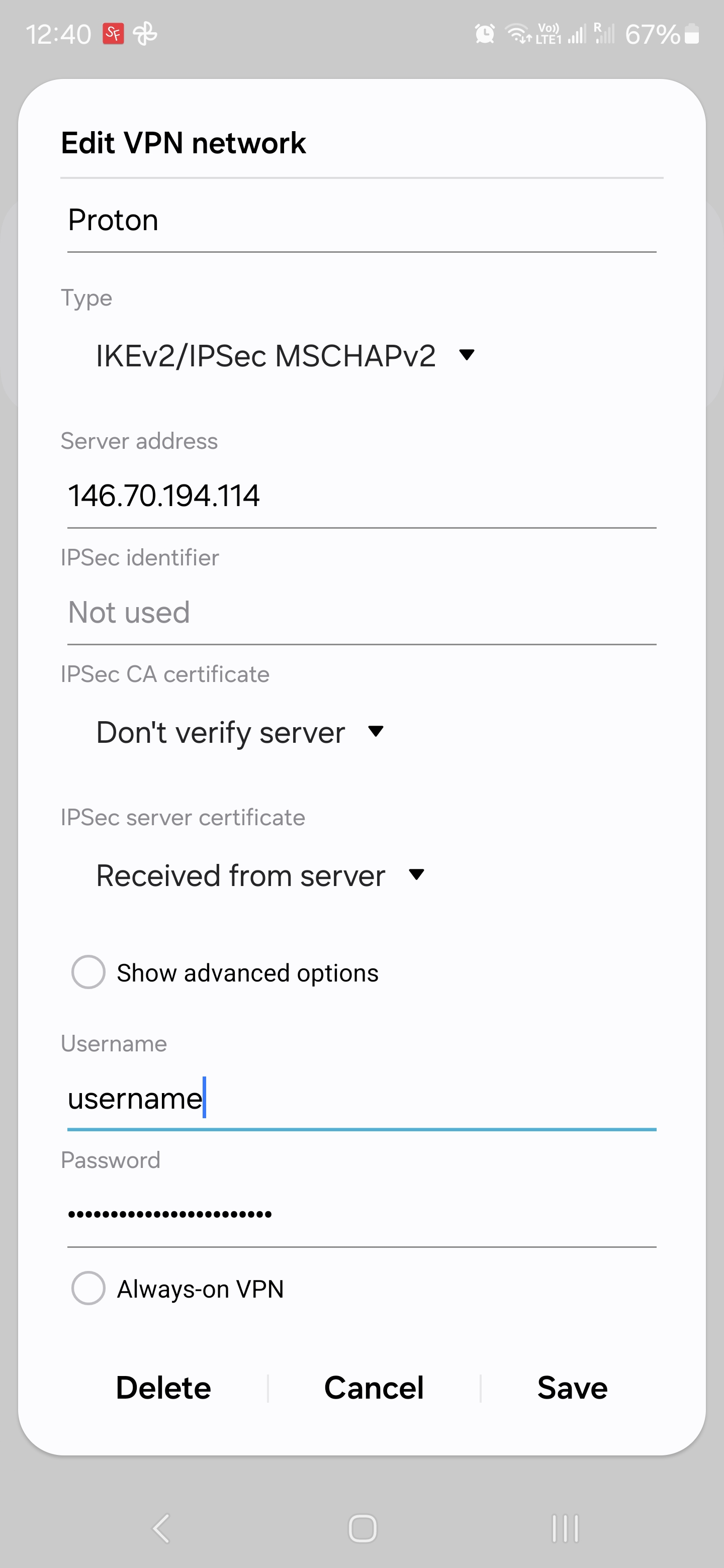
Task: Tap the red app notification icon
Action: coord(113,34)
